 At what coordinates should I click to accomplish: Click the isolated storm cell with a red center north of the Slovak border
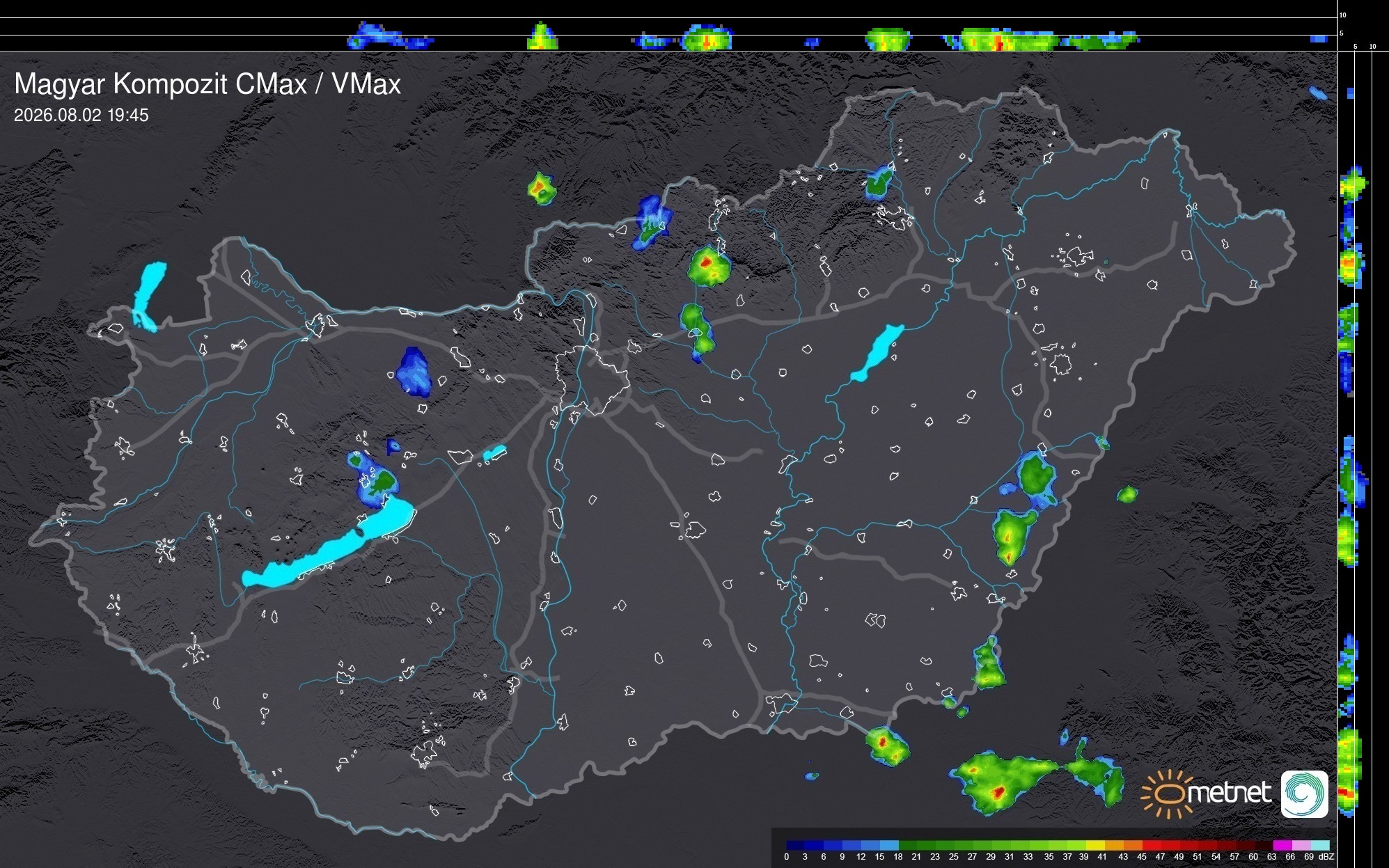point(541,188)
